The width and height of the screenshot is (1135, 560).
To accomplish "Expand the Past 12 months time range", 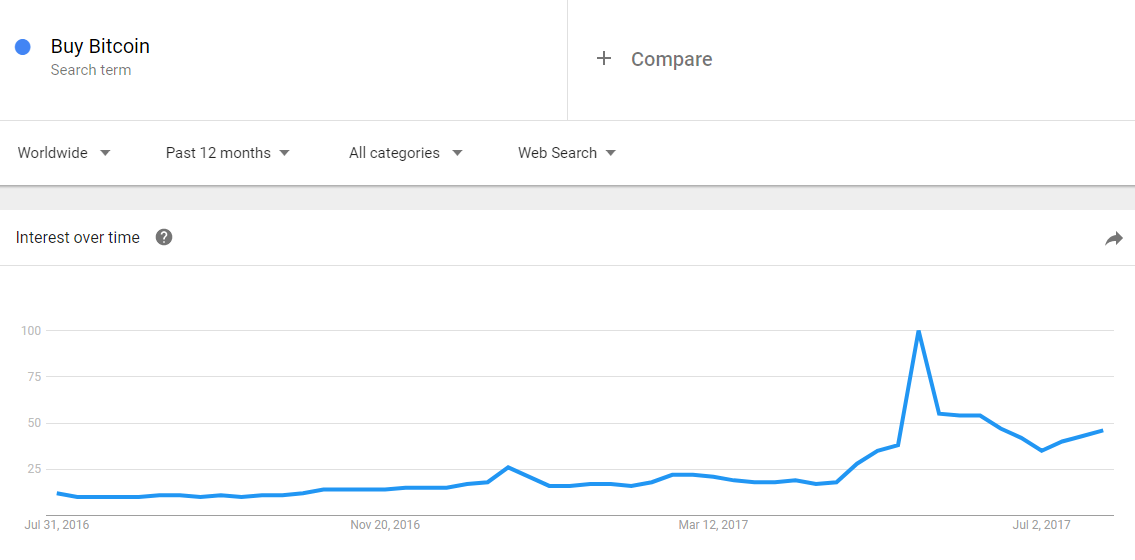I will pos(228,153).
